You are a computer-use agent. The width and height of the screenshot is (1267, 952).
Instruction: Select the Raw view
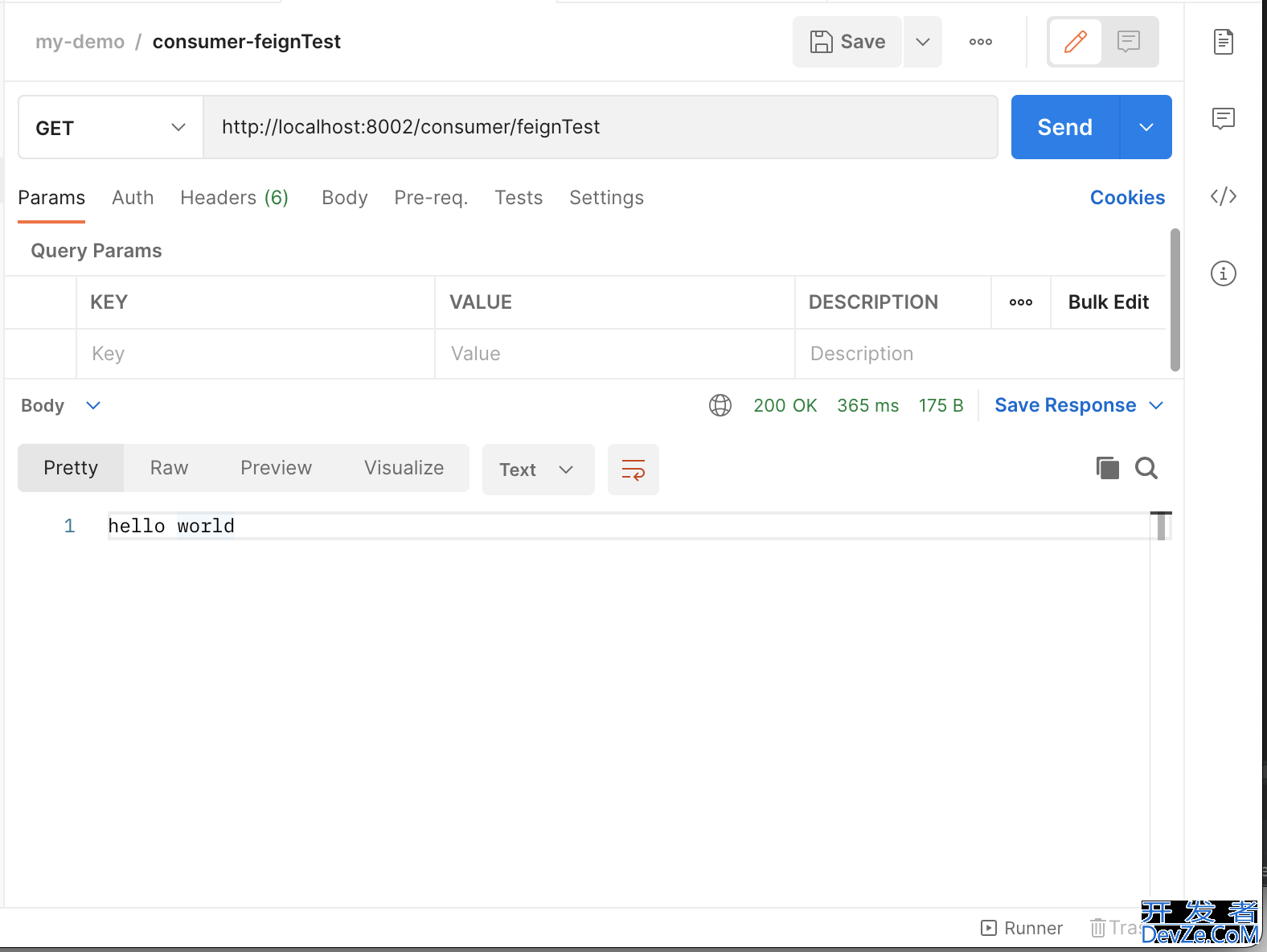(x=169, y=468)
